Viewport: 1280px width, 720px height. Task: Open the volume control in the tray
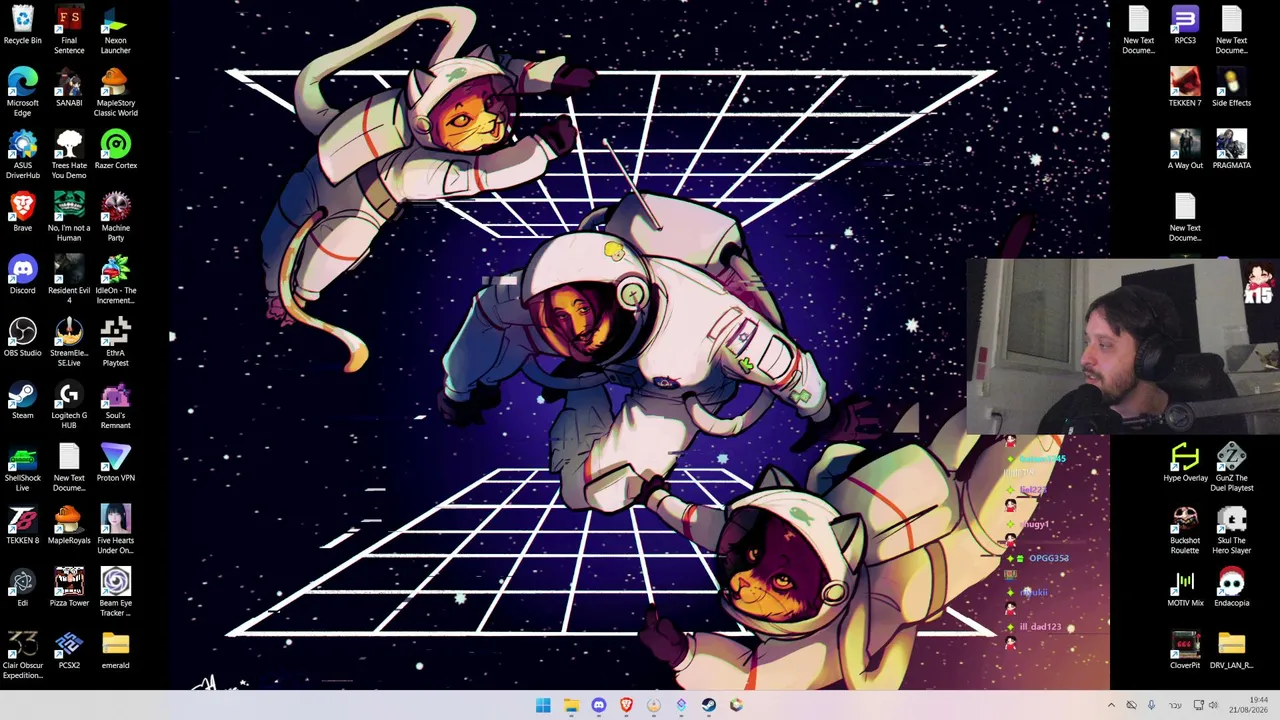pos(1213,705)
